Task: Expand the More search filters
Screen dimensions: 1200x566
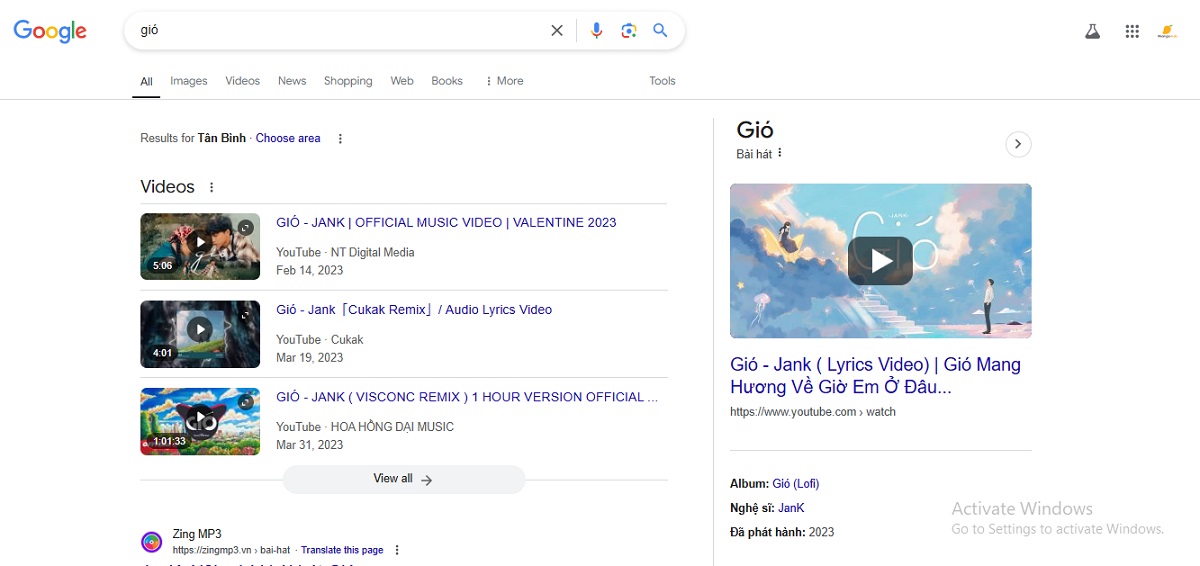Action: (504, 81)
